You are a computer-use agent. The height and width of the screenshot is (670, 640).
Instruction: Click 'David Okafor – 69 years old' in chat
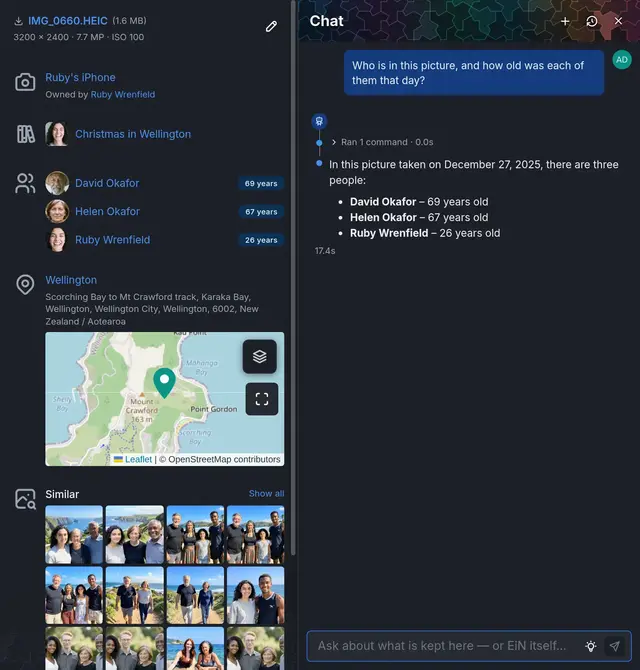pos(419,202)
